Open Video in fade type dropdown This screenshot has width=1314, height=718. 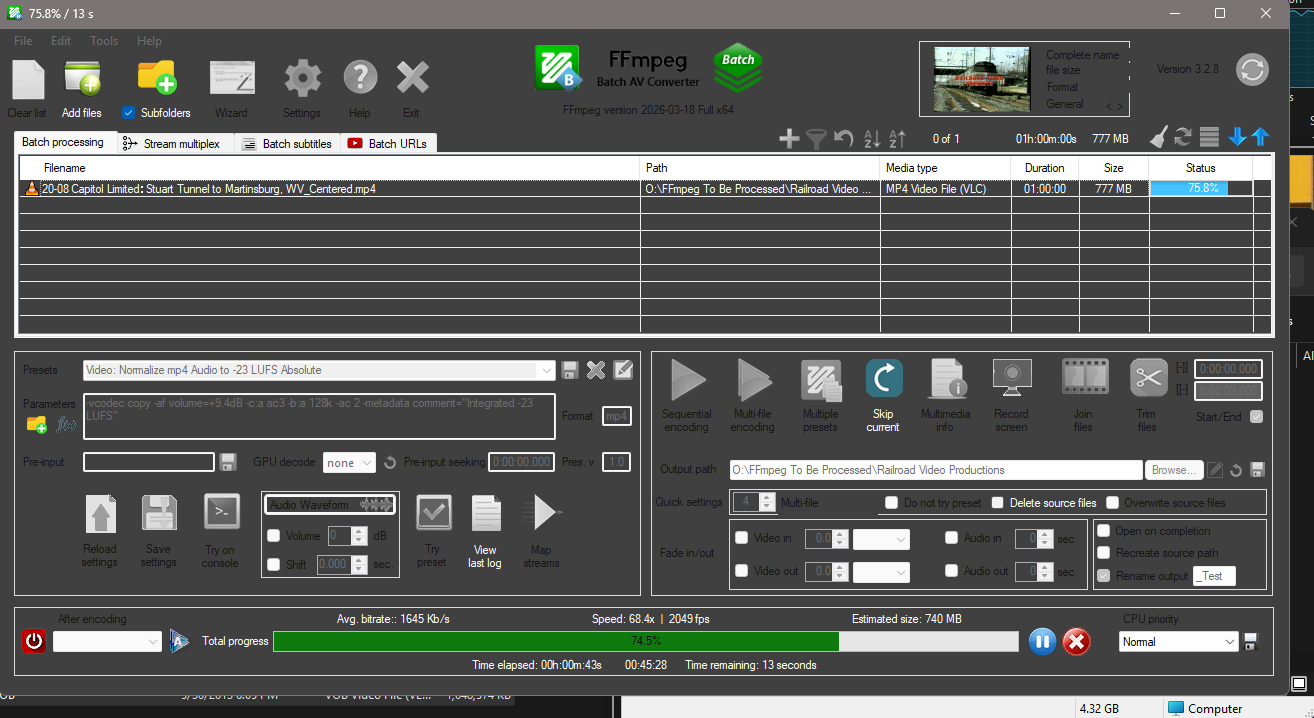coord(881,539)
